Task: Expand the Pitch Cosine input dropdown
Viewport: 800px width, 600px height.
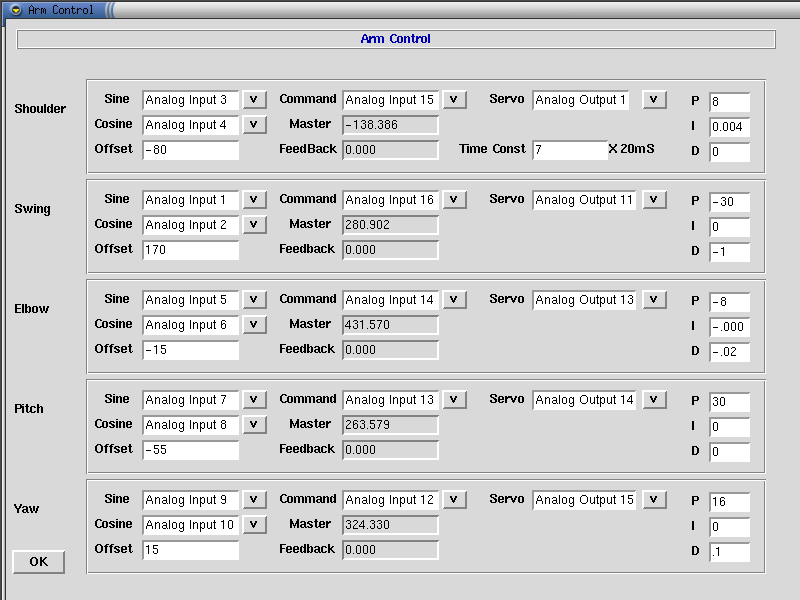Action: click(254, 424)
